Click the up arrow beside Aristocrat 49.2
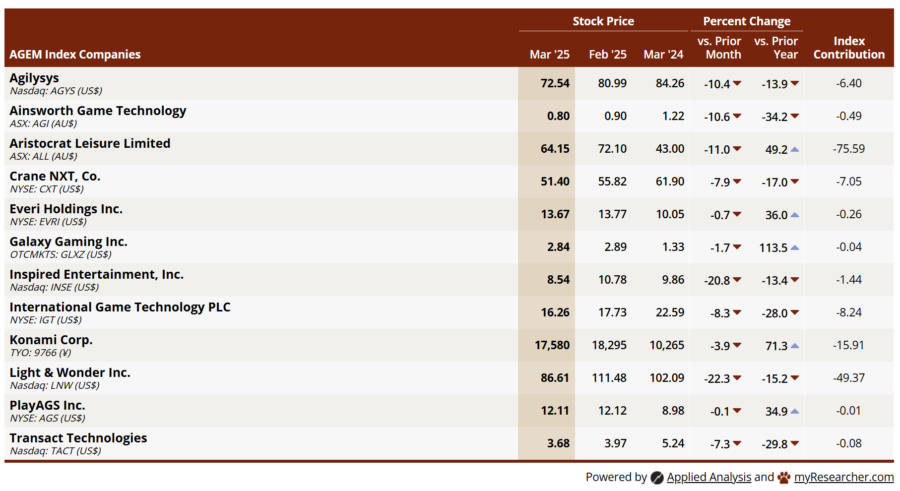 coord(794,149)
